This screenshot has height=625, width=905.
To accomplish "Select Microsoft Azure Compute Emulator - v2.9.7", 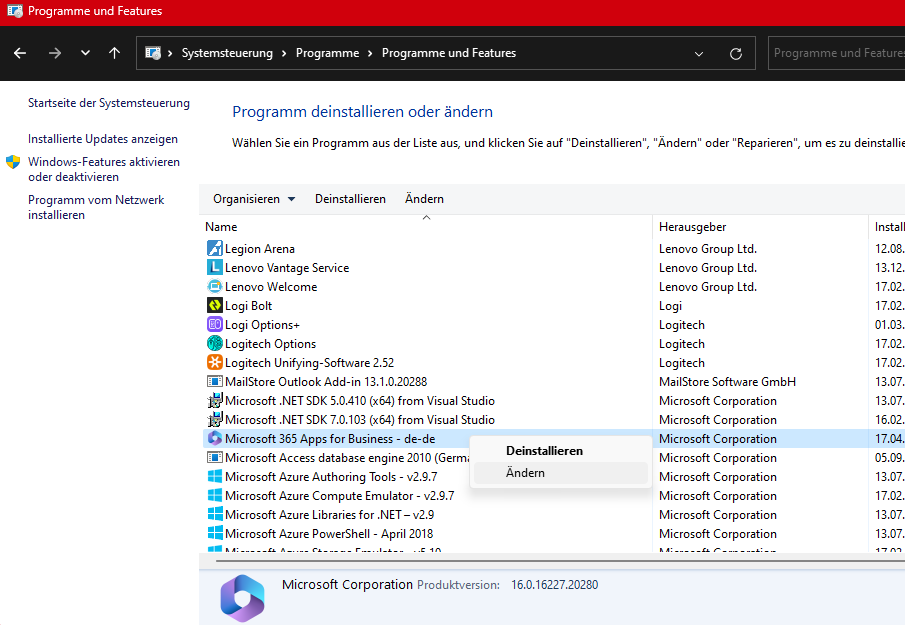I will tap(339, 496).
